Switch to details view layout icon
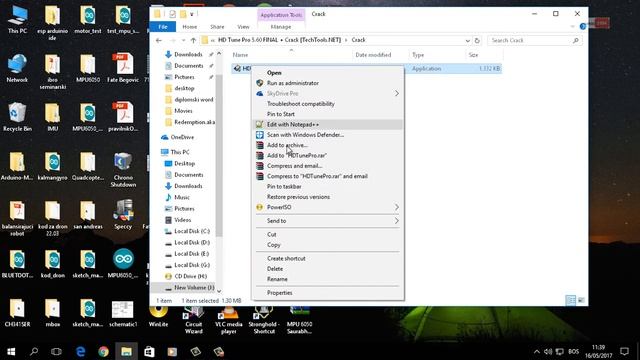Image resolution: width=640 pixels, height=360 pixels. tap(571, 300)
